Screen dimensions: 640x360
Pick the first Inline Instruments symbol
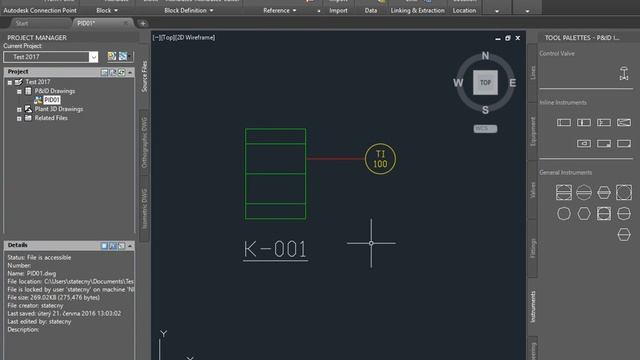564,122
